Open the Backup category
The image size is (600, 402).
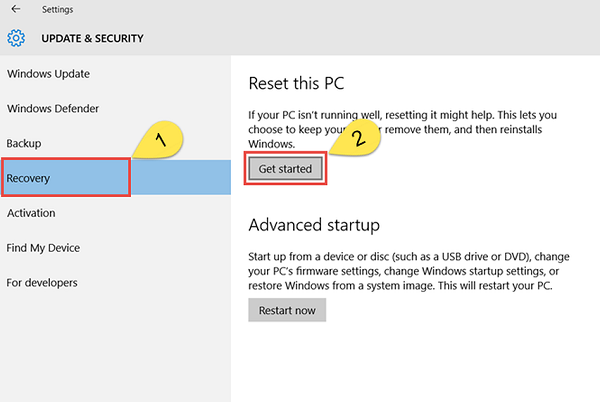click(24, 144)
